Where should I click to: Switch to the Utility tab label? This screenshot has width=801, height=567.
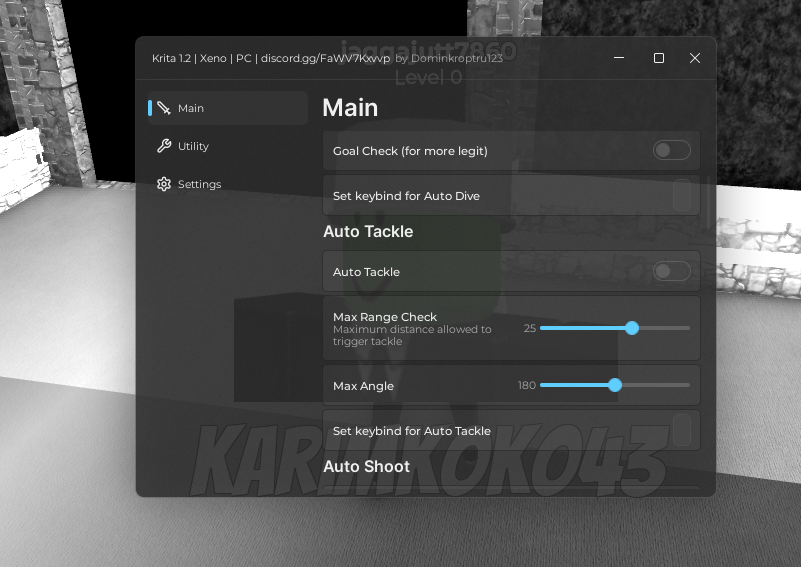click(193, 146)
